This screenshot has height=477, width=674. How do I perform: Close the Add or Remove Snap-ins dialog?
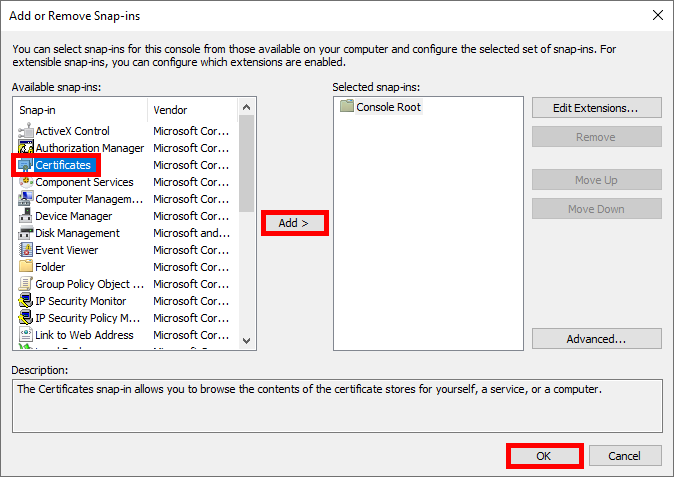point(658,15)
